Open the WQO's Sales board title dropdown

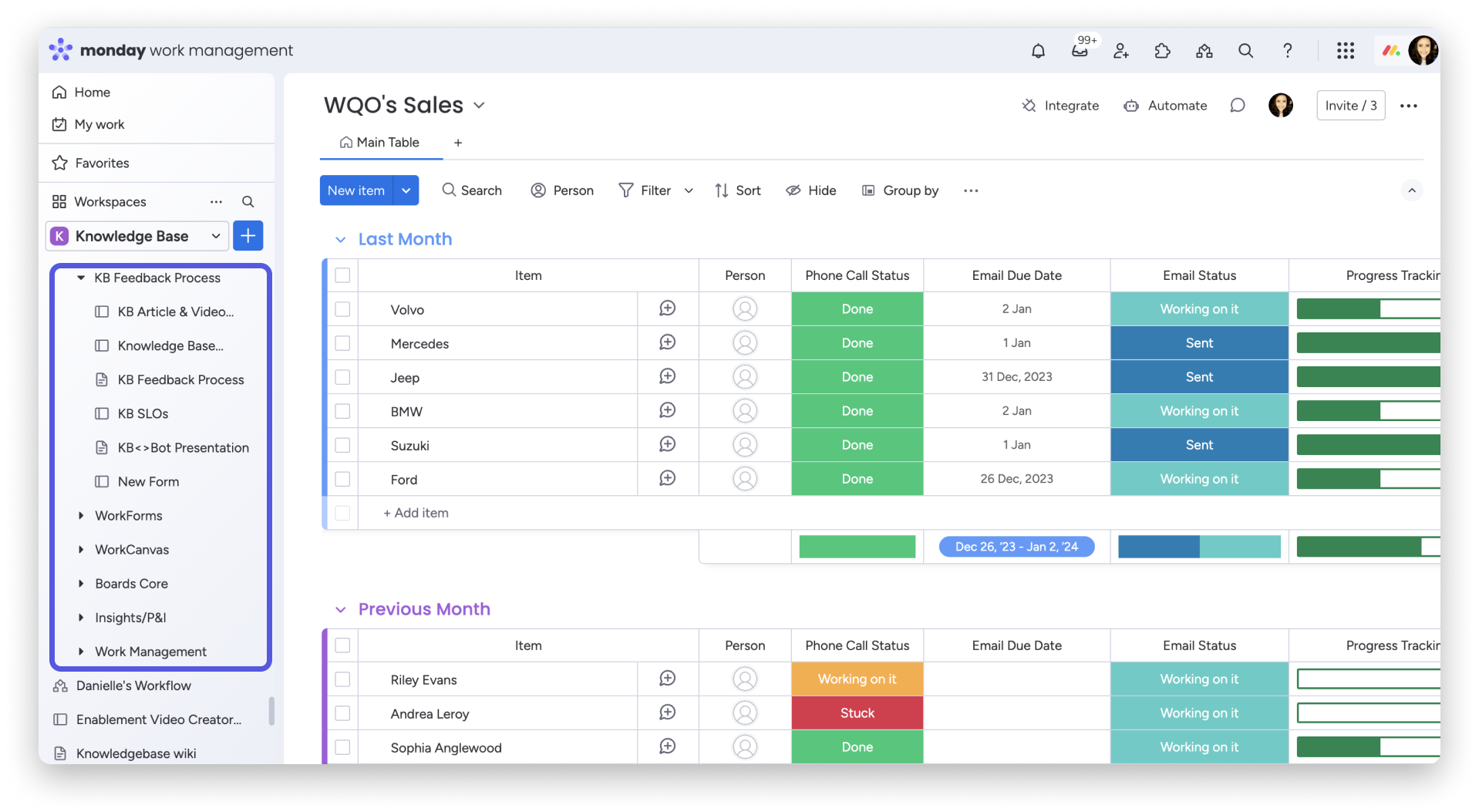(x=479, y=106)
